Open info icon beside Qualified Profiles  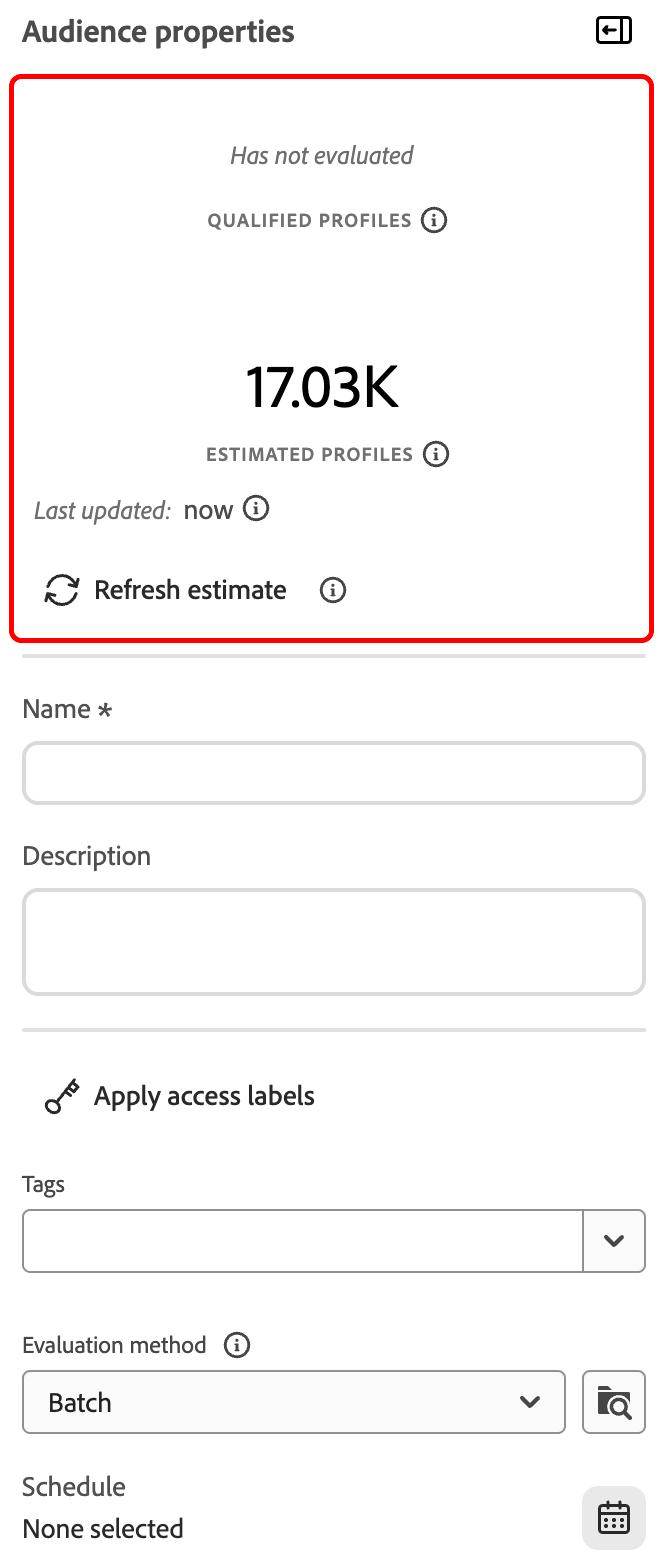click(x=433, y=220)
